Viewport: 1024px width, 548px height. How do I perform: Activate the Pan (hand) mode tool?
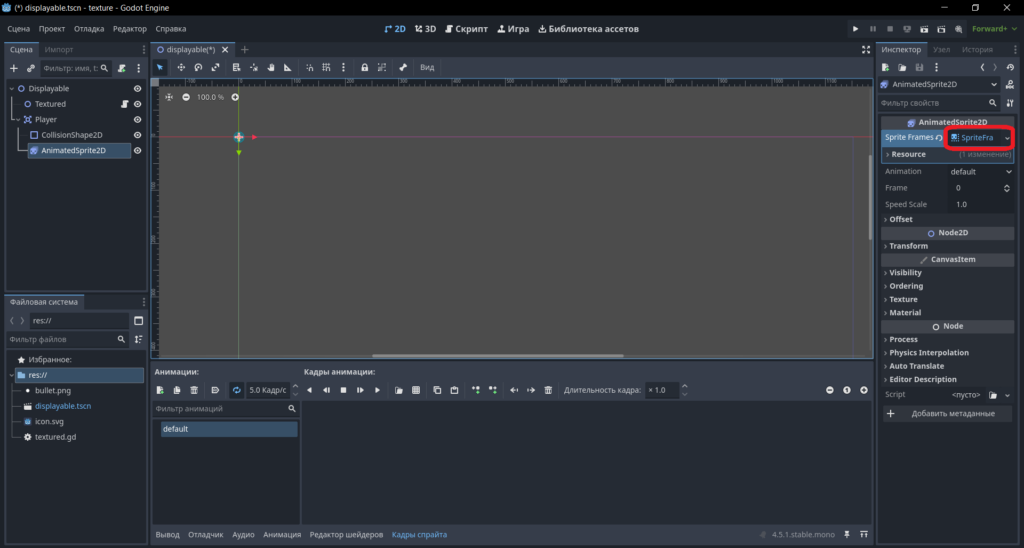point(270,67)
